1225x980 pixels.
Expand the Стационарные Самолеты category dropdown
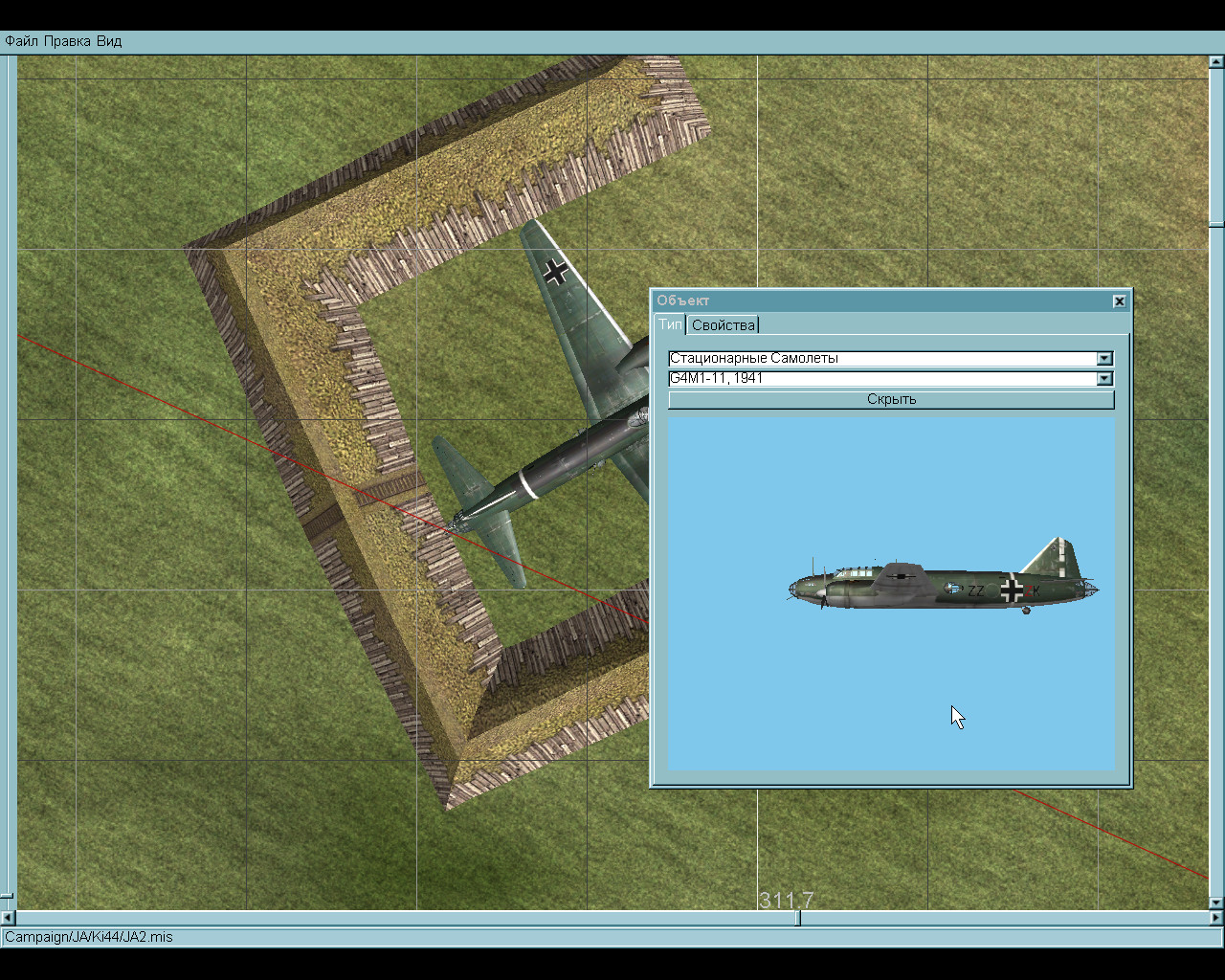coord(1104,359)
